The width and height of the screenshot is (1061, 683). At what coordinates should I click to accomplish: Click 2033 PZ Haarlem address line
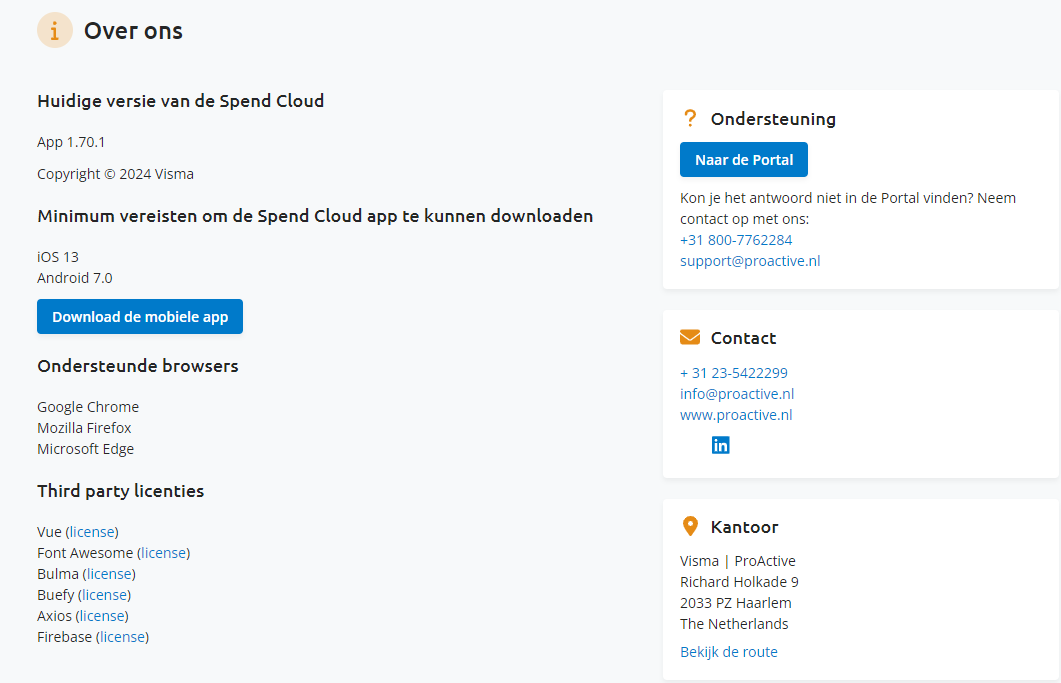click(x=736, y=603)
